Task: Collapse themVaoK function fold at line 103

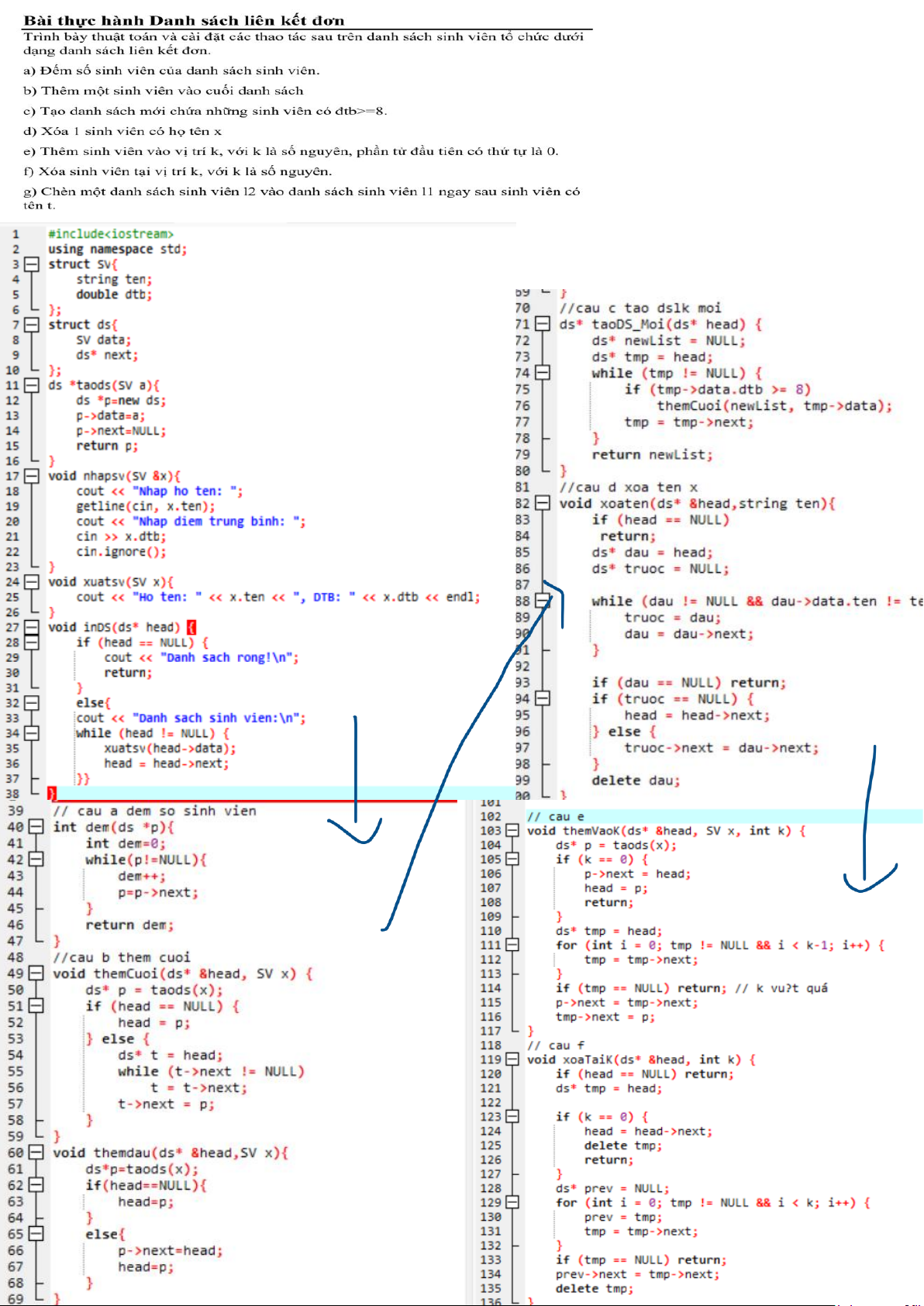Action: coord(512,831)
